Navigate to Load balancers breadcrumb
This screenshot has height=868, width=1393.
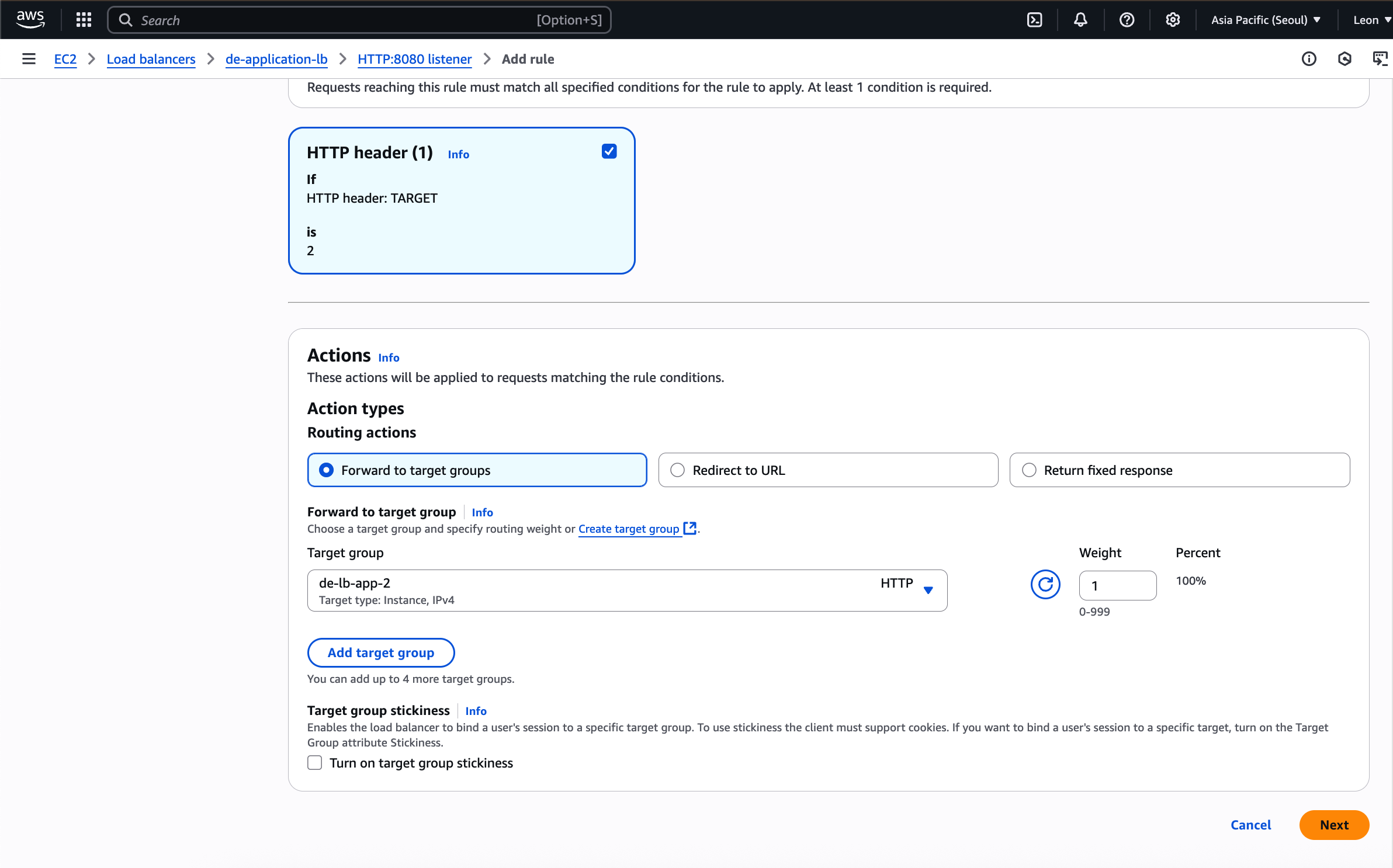151,59
